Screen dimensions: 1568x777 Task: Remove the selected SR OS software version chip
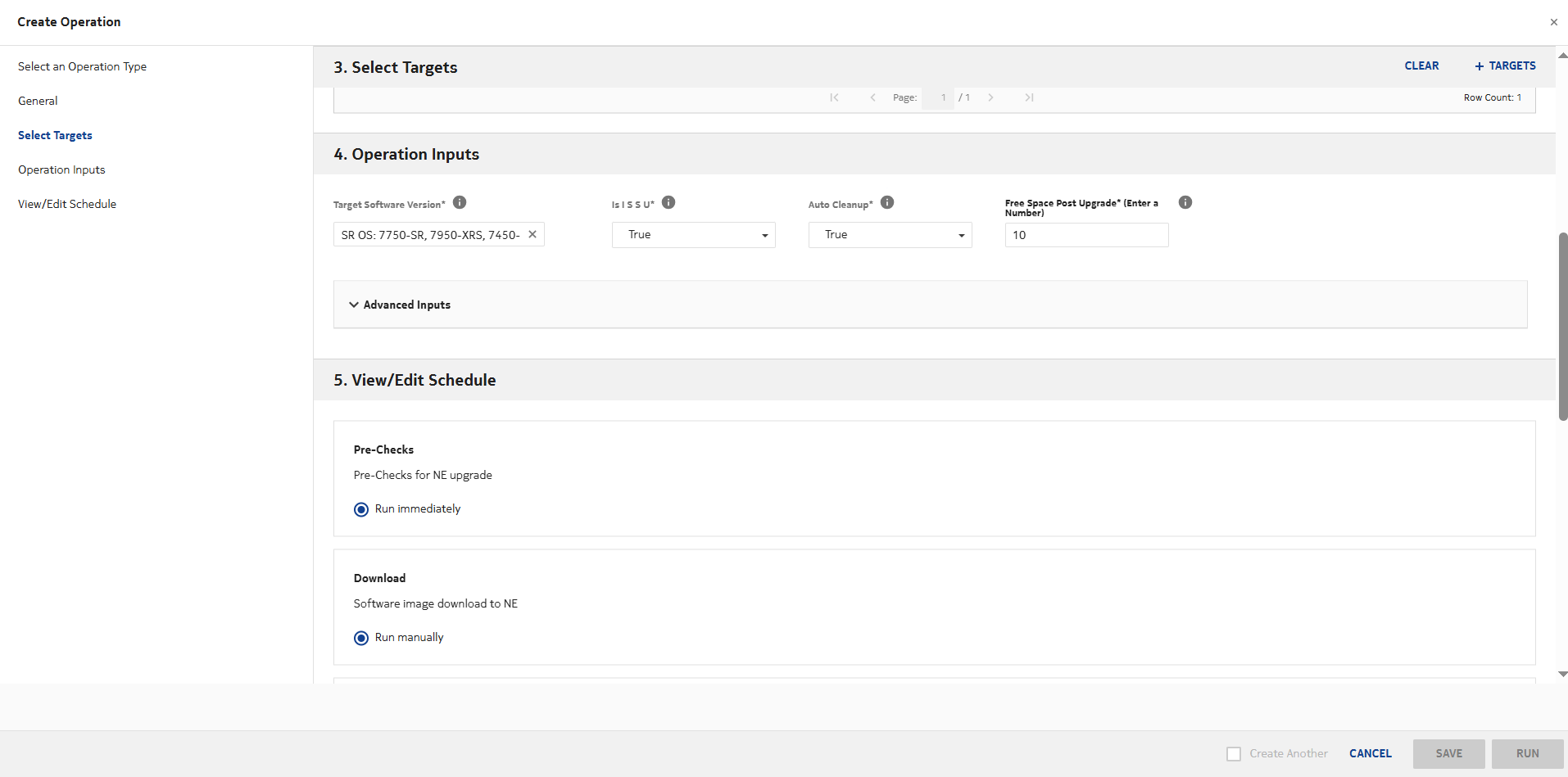point(532,234)
